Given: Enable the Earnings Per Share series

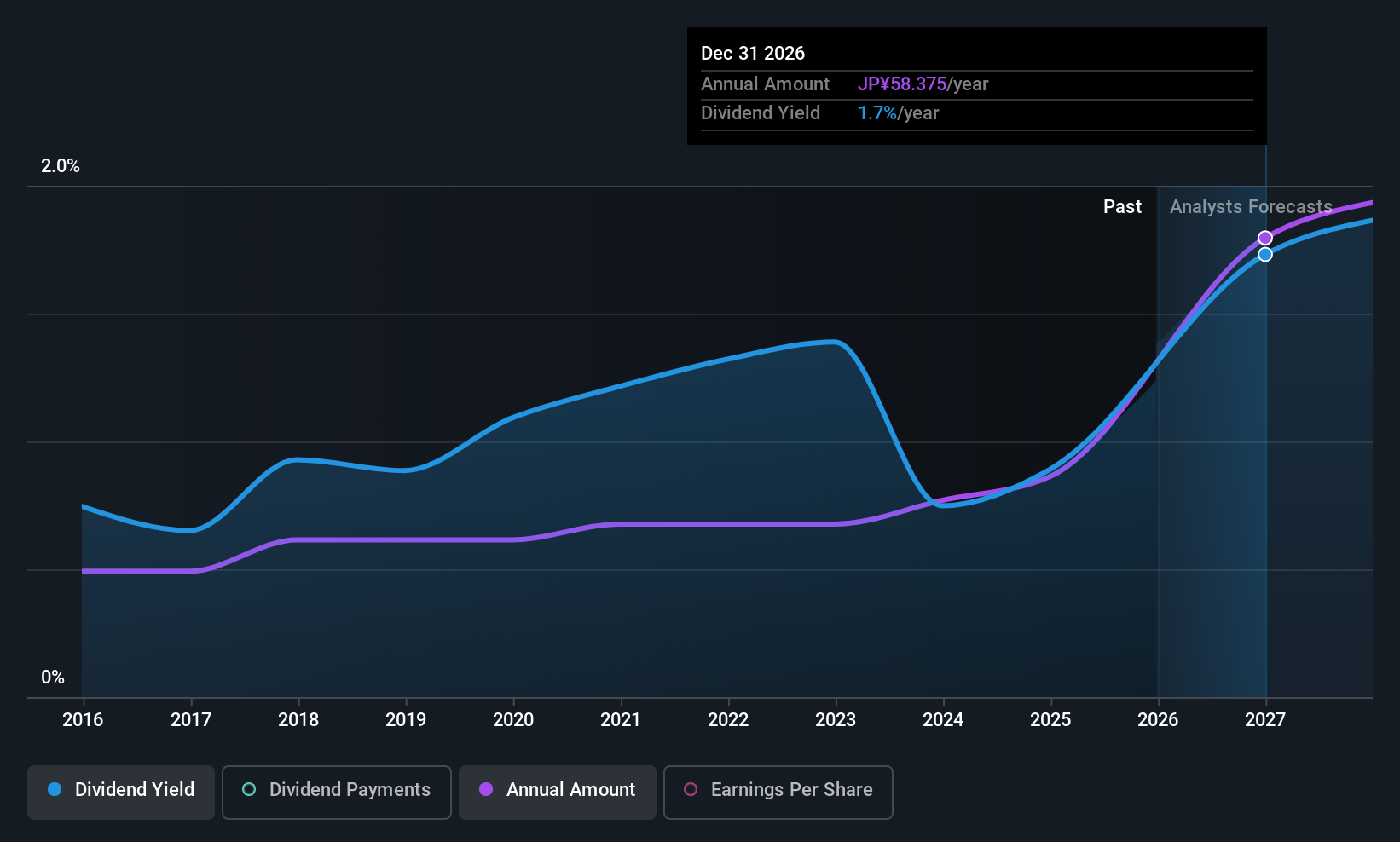Looking at the screenshot, I should click(x=778, y=792).
